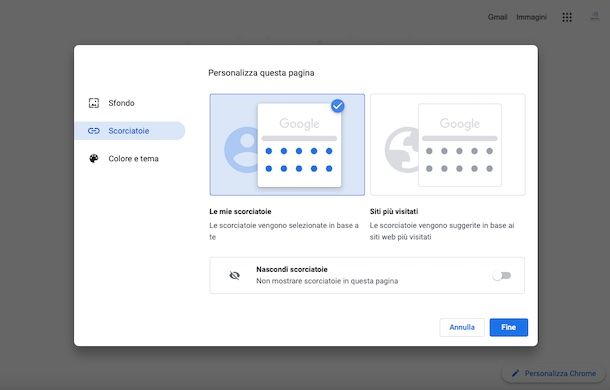This screenshot has width=610, height=390.
Task: Toggle the Nascondi scorciatoie switch
Action: pos(502,276)
